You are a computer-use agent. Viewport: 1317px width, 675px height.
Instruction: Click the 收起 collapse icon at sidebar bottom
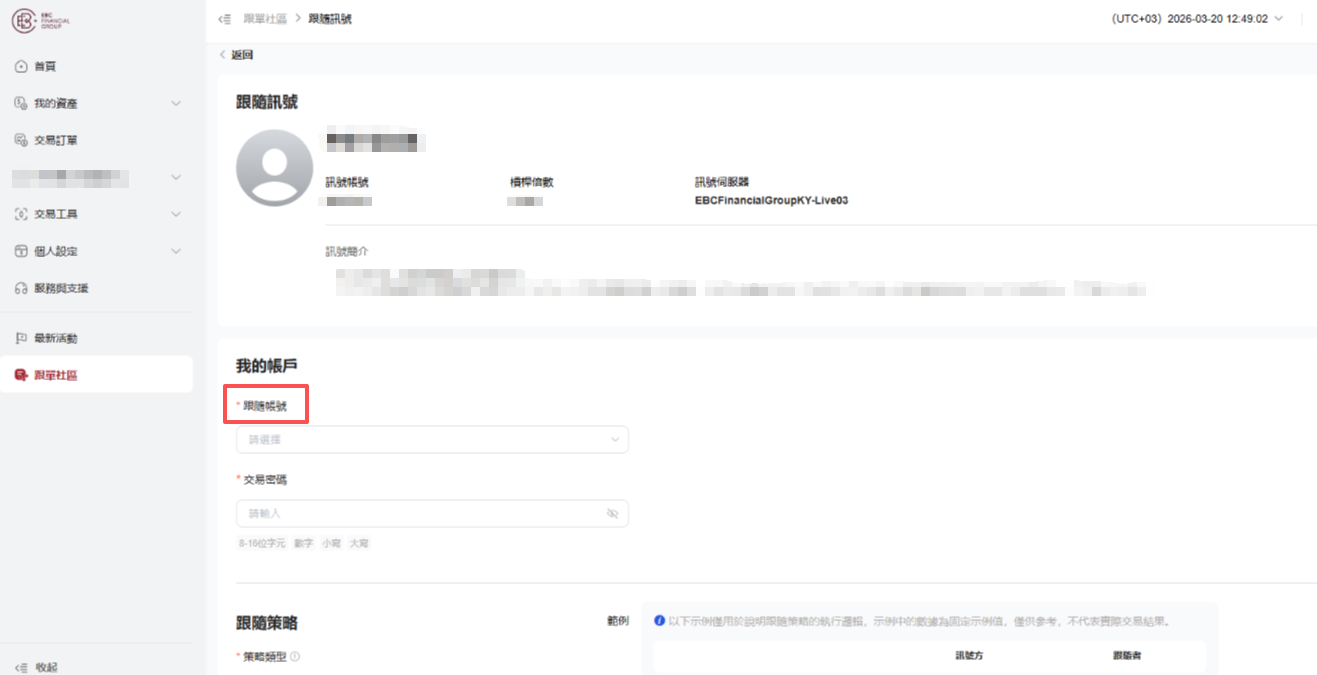click(21, 666)
